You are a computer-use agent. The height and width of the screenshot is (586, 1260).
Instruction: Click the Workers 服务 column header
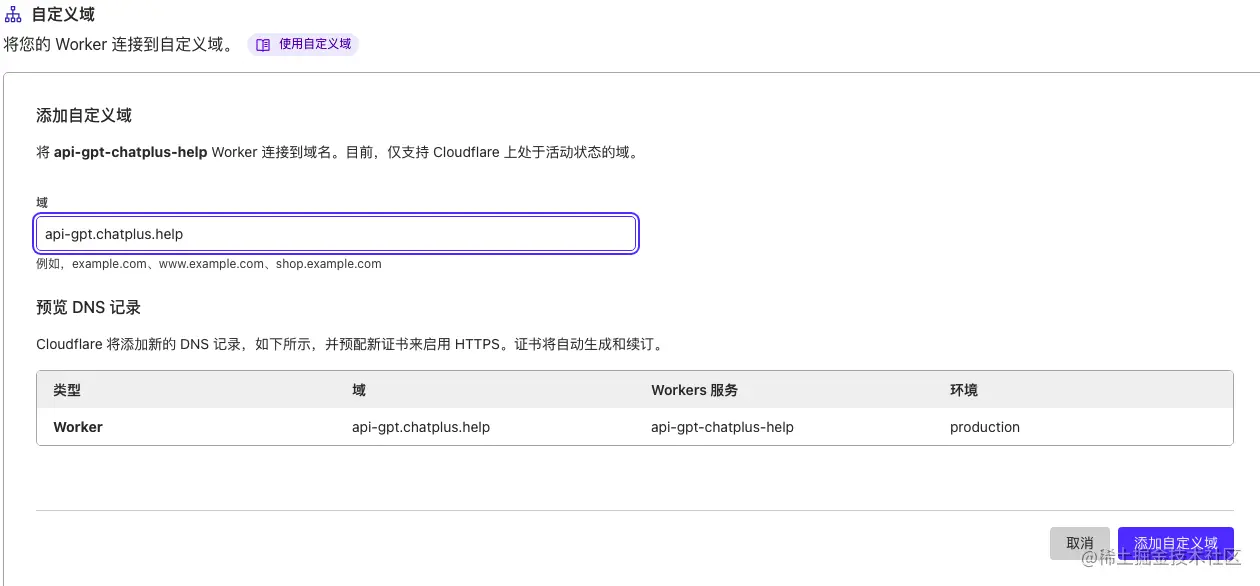coord(694,390)
